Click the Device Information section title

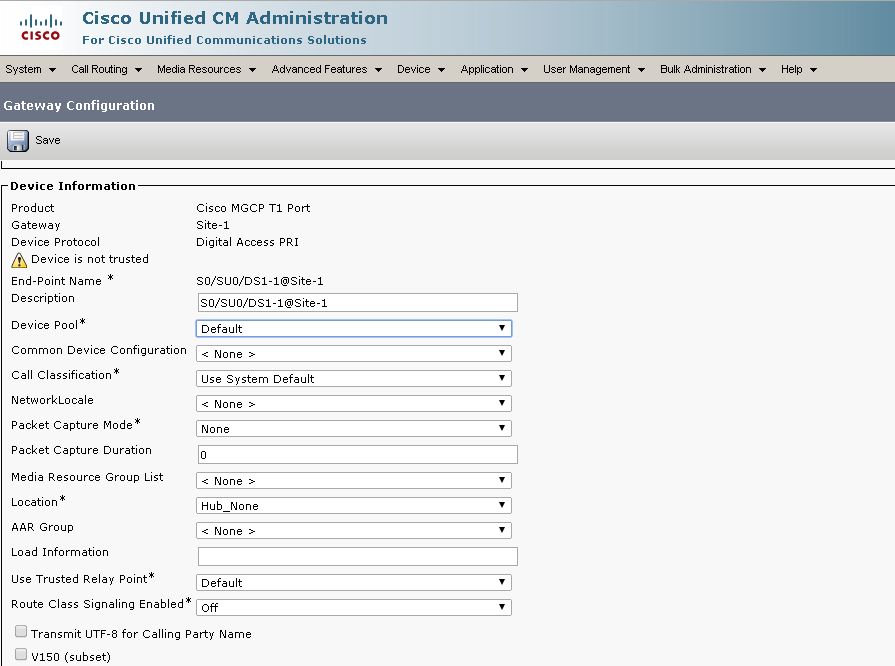point(73,186)
